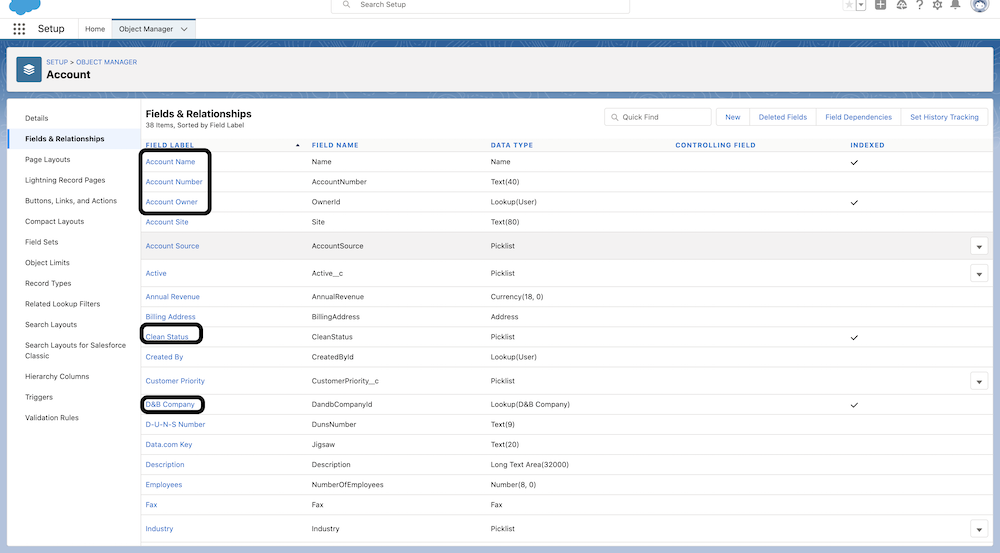Switch to the Home tab
The height and width of the screenshot is (553, 1000).
[x=95, y=29]
